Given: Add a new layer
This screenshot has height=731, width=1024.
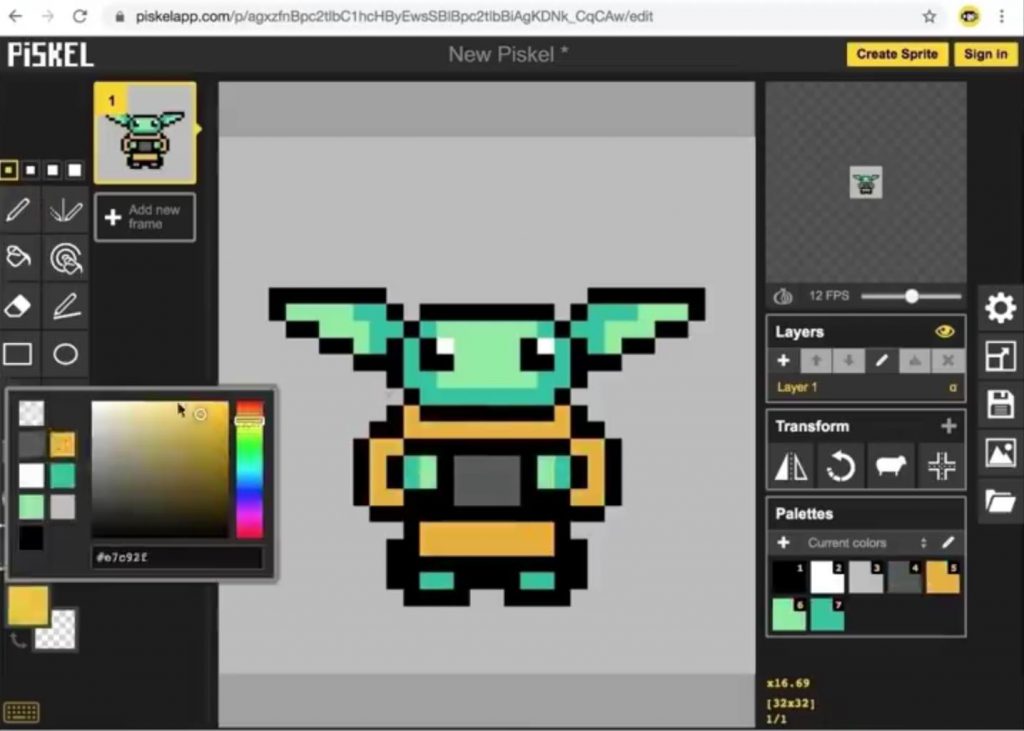Looking at the screenshot, I should [x=784, y=361].
